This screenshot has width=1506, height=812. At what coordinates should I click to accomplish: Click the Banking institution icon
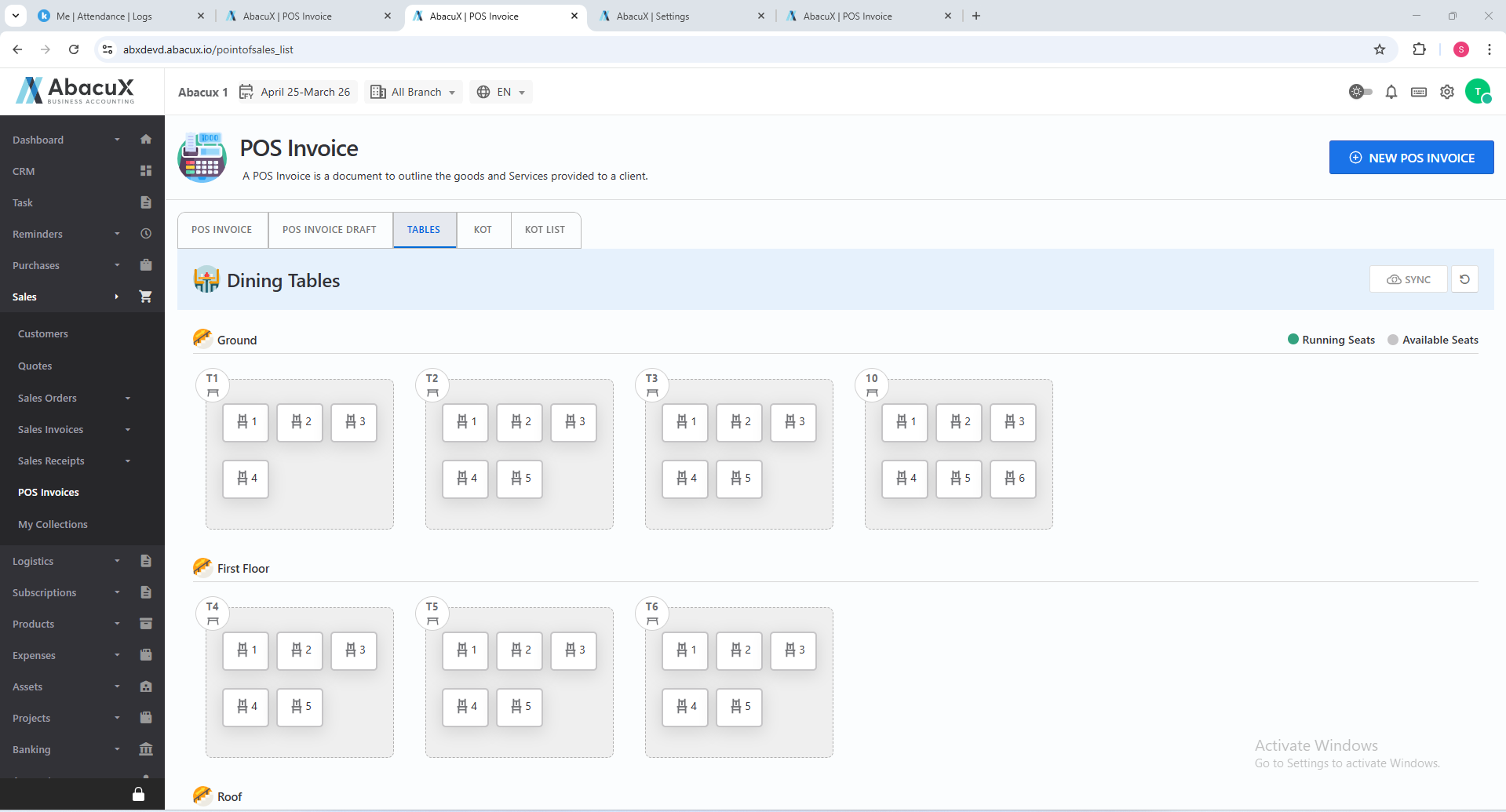(146, 749)
